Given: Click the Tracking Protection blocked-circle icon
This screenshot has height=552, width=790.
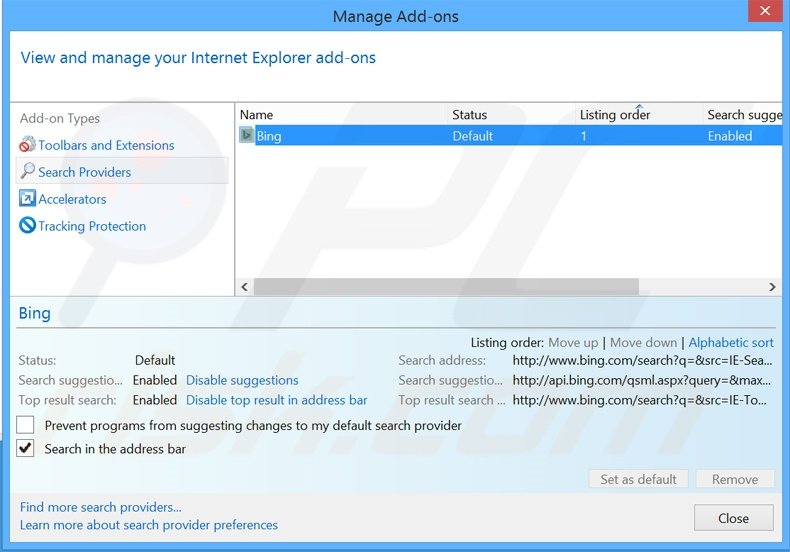Looking at the screenshot, I should point(27,226).
